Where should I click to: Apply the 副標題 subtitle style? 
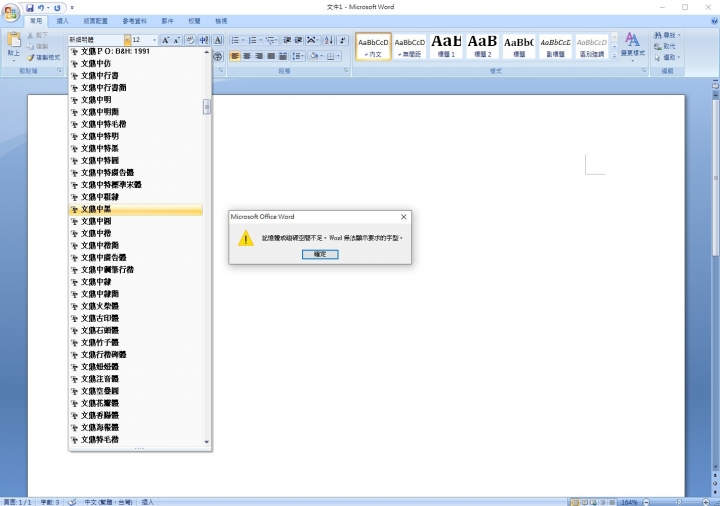(555, 46)
